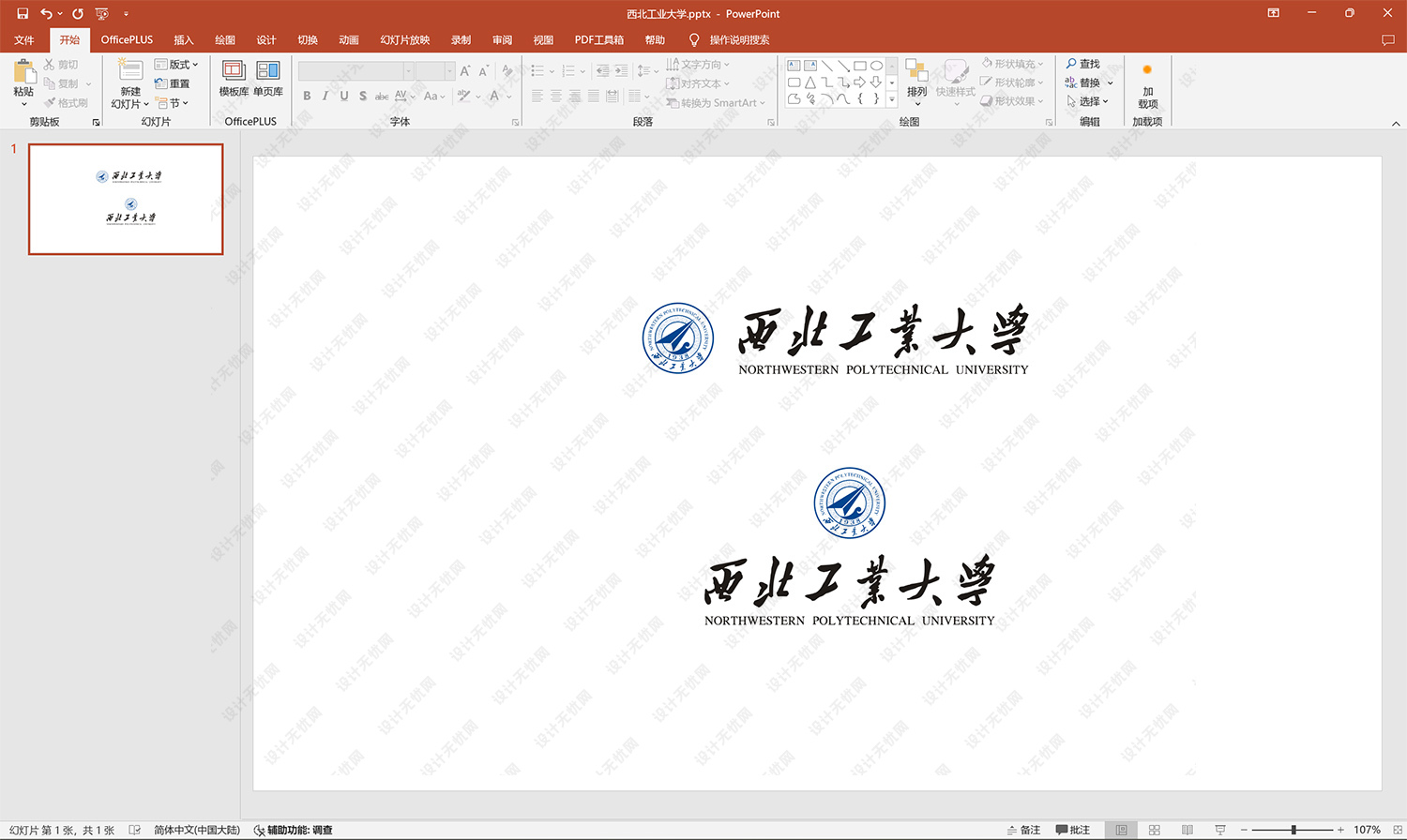Toggle text Shadow formatting
This screenshot has height=840, width=1407.
pyautogui.click(x=363, y=96)
